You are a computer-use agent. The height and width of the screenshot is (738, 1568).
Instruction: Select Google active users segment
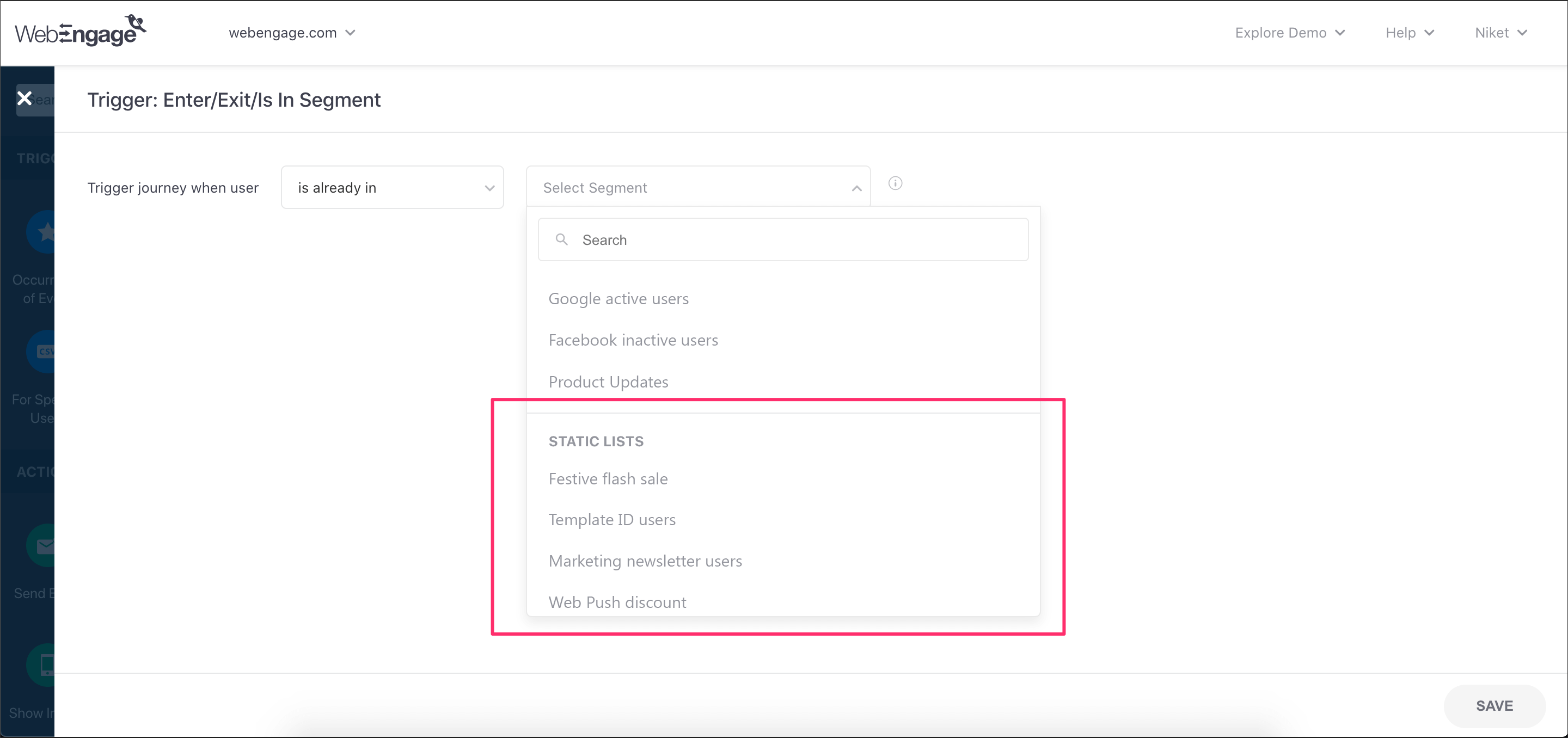618,299
